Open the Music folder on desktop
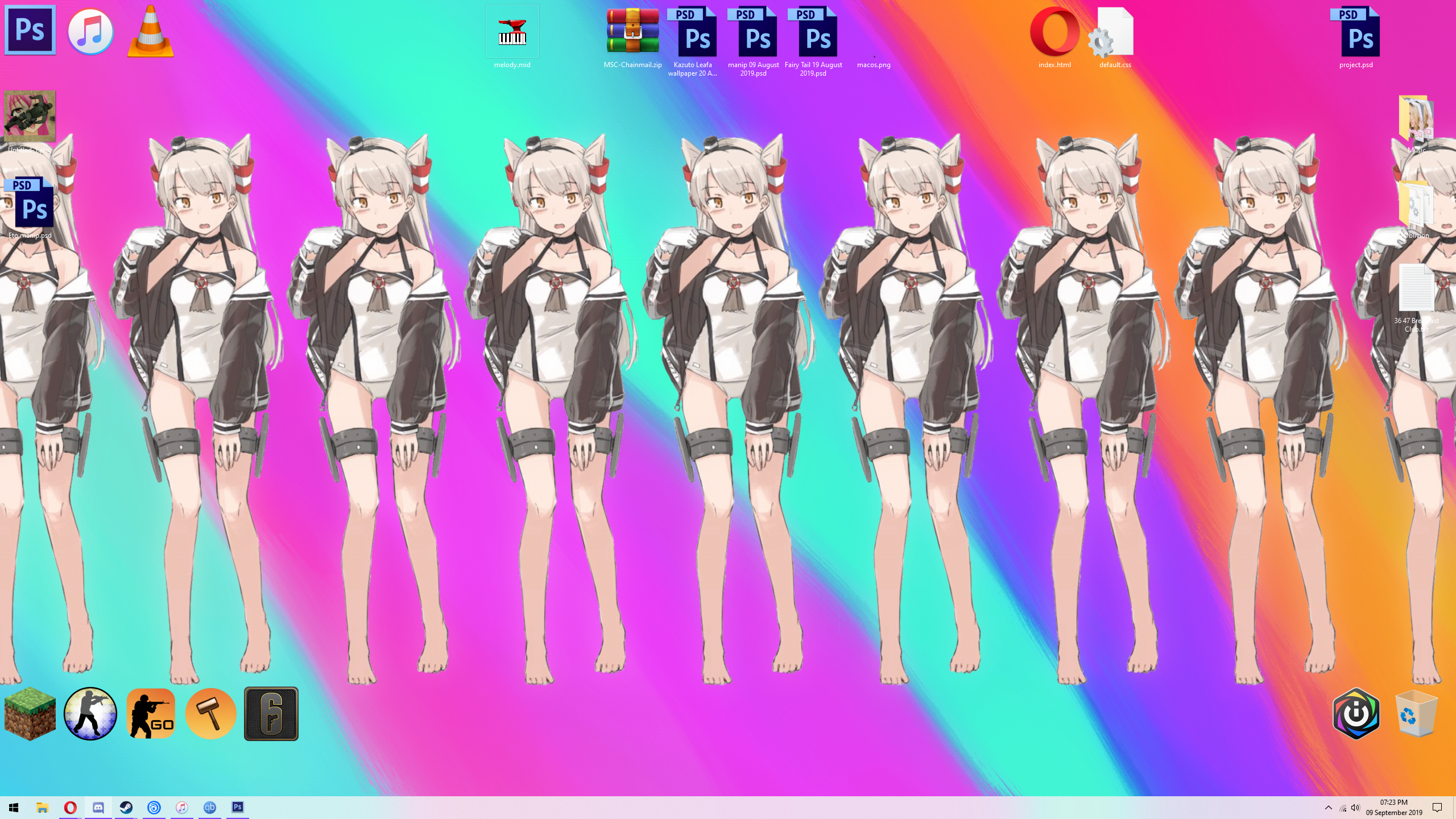Image resolution: width=1456 pixels, height=819 pixels. tap(1416, 119)
